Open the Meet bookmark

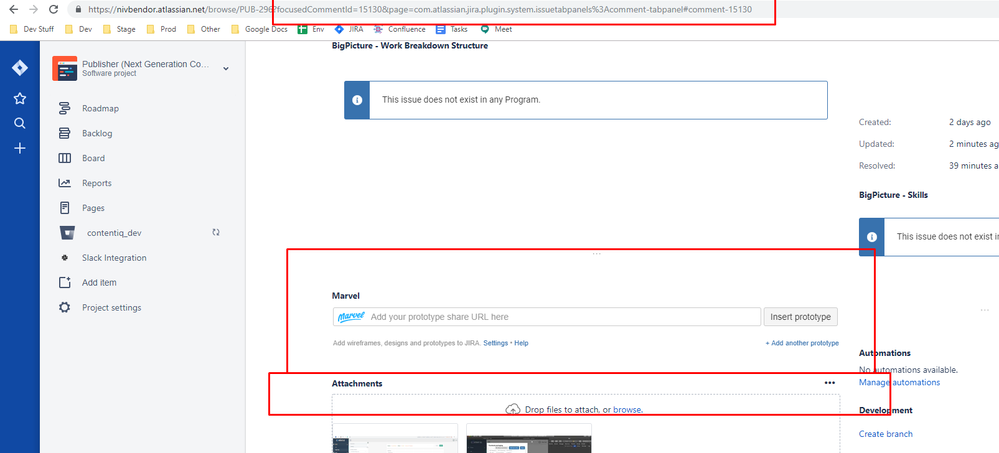point(496,29)
